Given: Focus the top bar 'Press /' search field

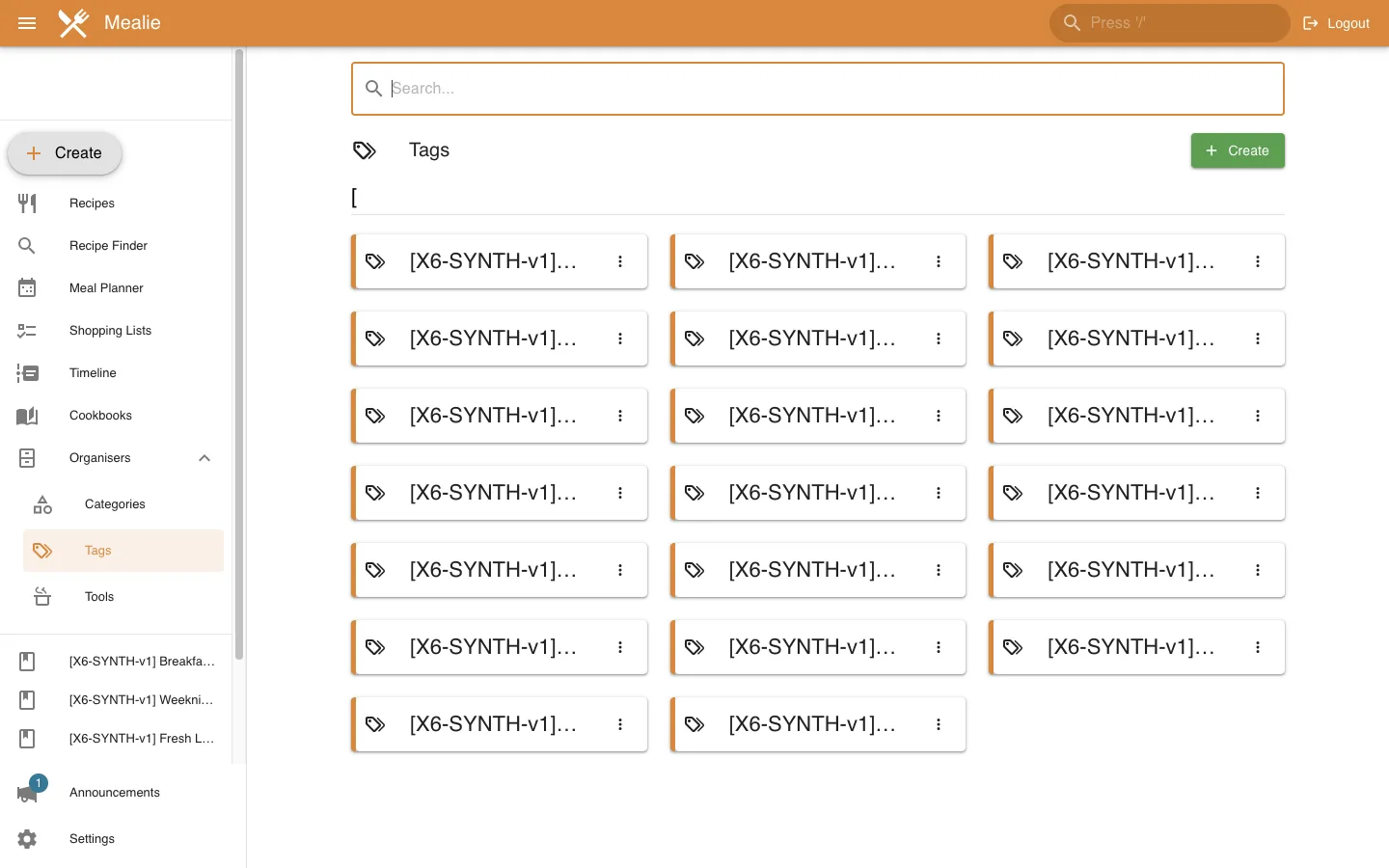Looking at the screenshot, I should coord(1169,23).
